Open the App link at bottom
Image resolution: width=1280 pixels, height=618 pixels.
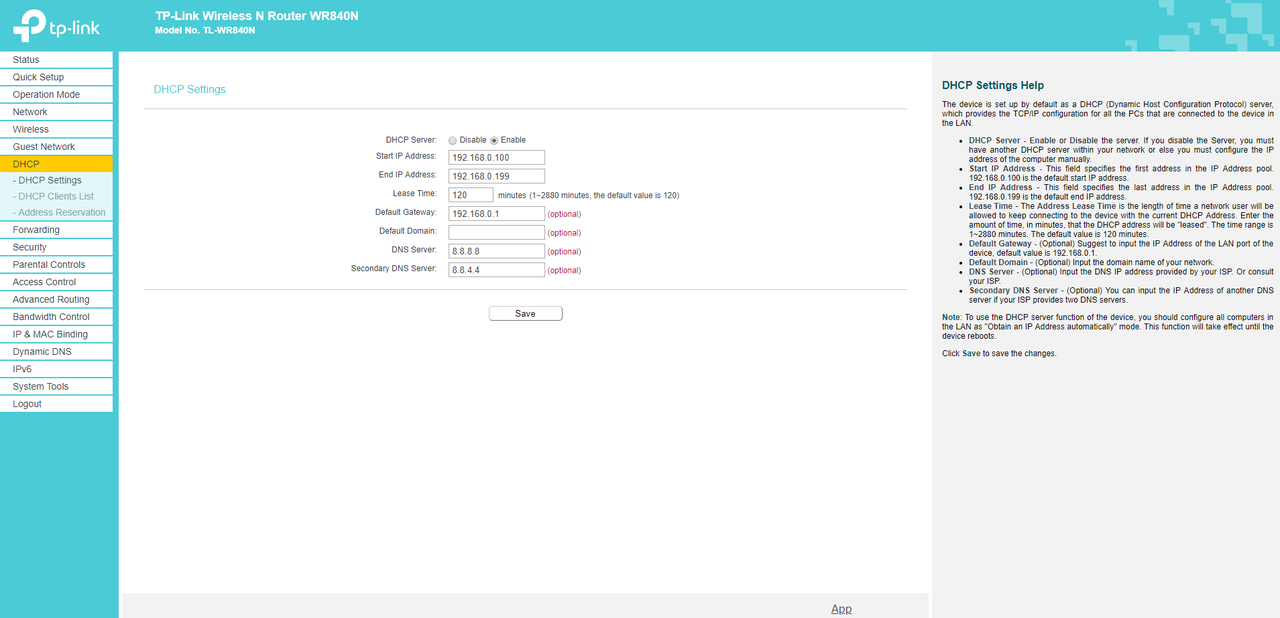841,609
